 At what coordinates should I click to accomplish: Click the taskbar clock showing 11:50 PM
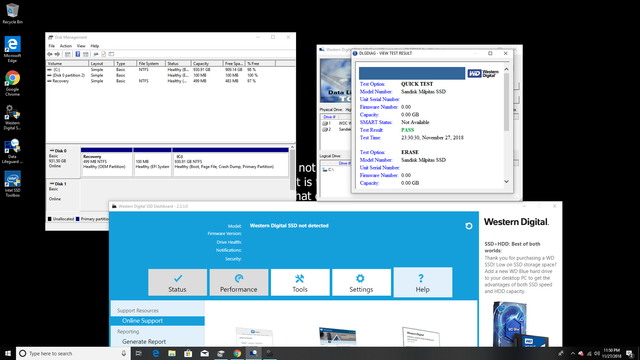tap(612, 353)
